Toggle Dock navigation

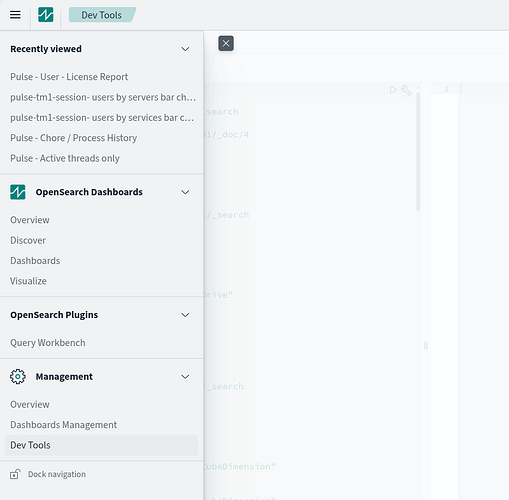tap(57, 474)
